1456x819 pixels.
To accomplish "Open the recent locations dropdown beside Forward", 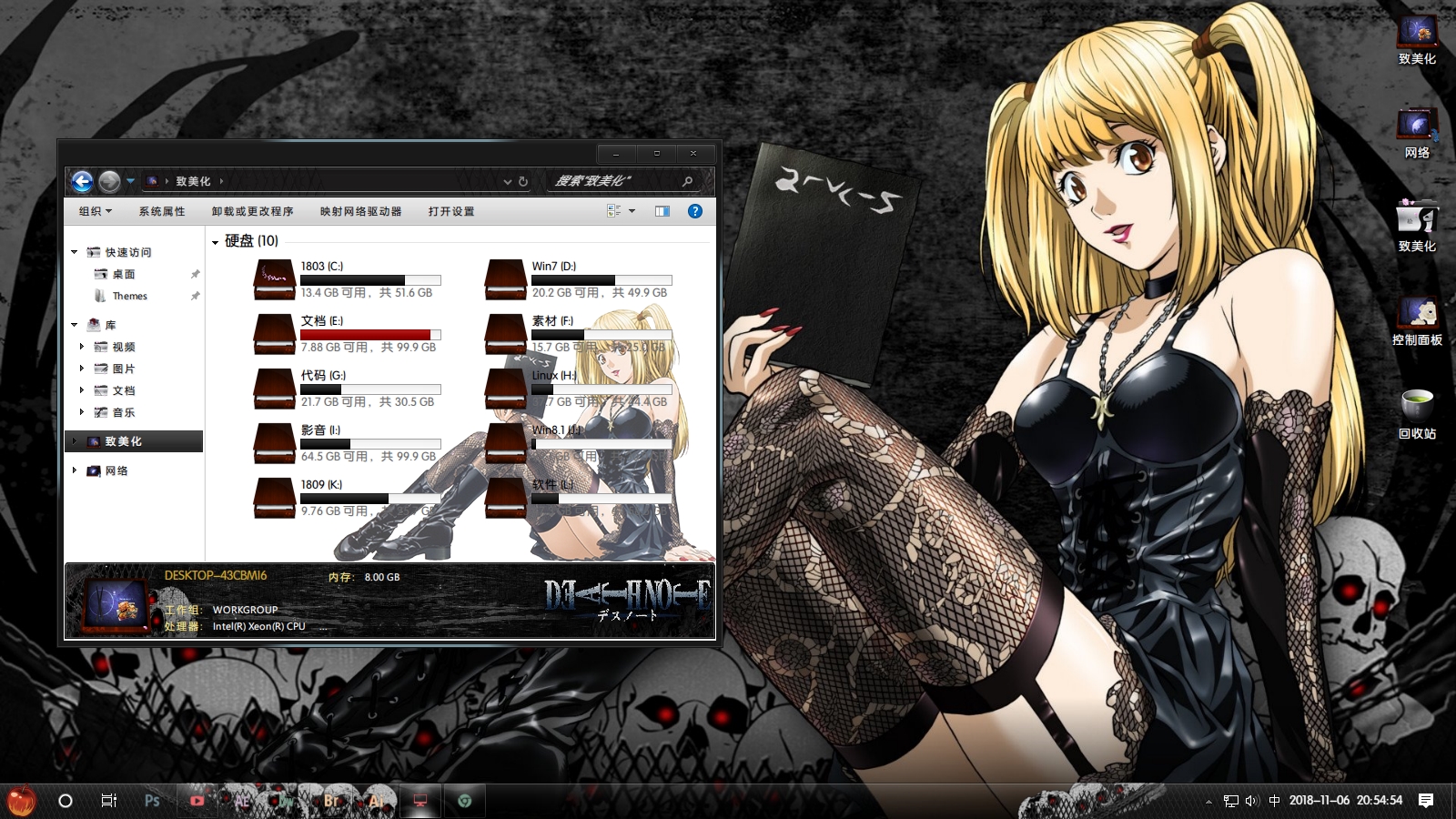I will point(130,181).
